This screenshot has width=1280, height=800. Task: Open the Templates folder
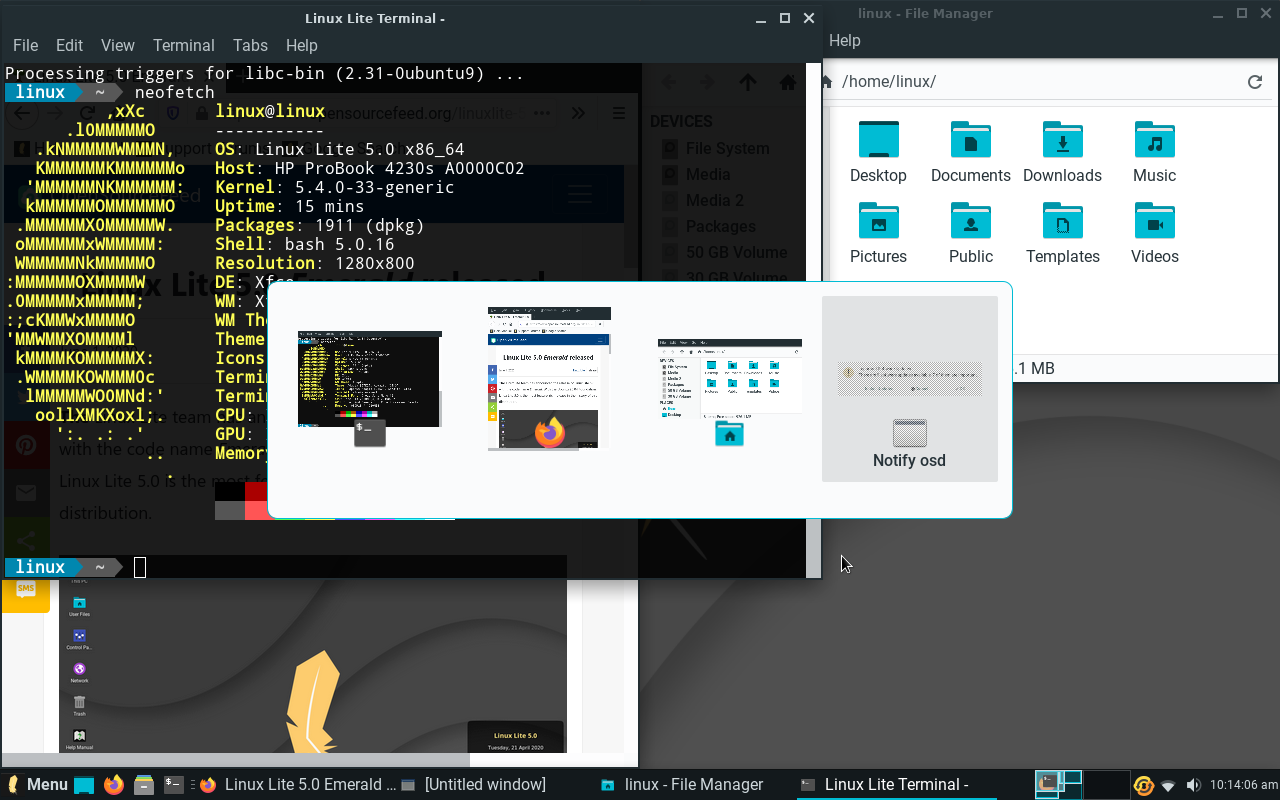tap(1062, 221)
